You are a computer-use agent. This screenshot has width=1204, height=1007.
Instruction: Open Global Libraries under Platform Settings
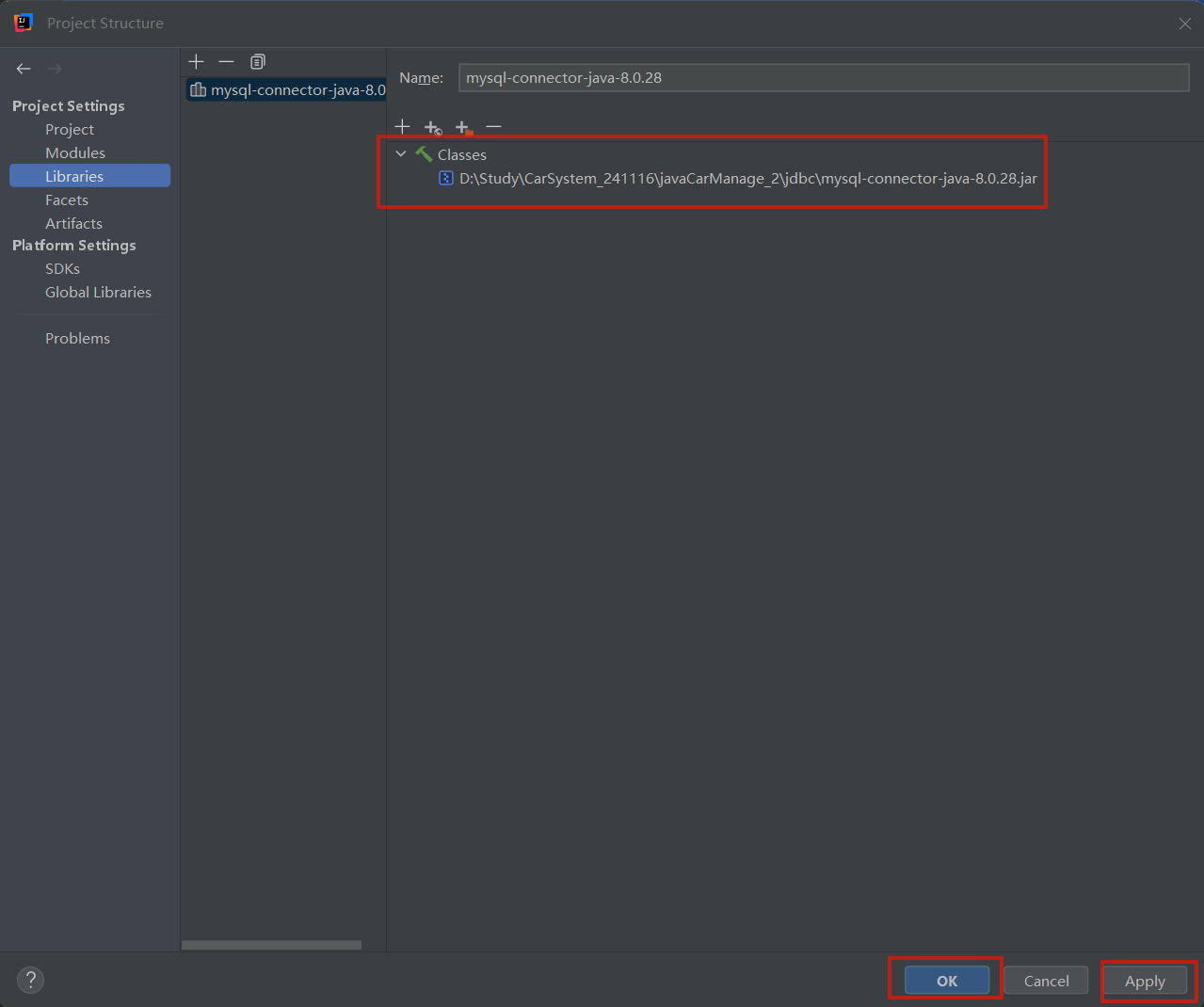98,292
